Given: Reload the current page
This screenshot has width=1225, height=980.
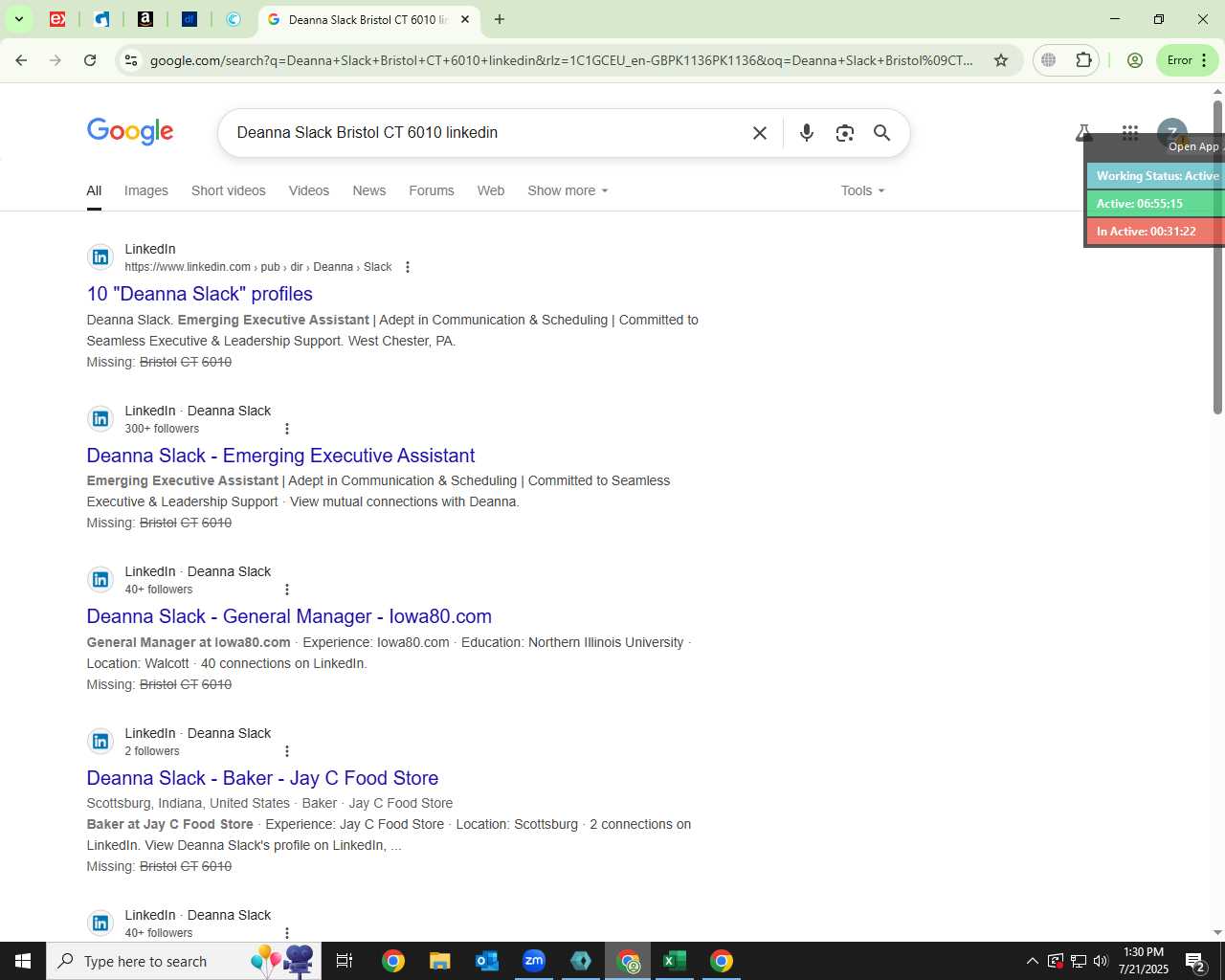Looking at the screenshot, I should 90,60.
